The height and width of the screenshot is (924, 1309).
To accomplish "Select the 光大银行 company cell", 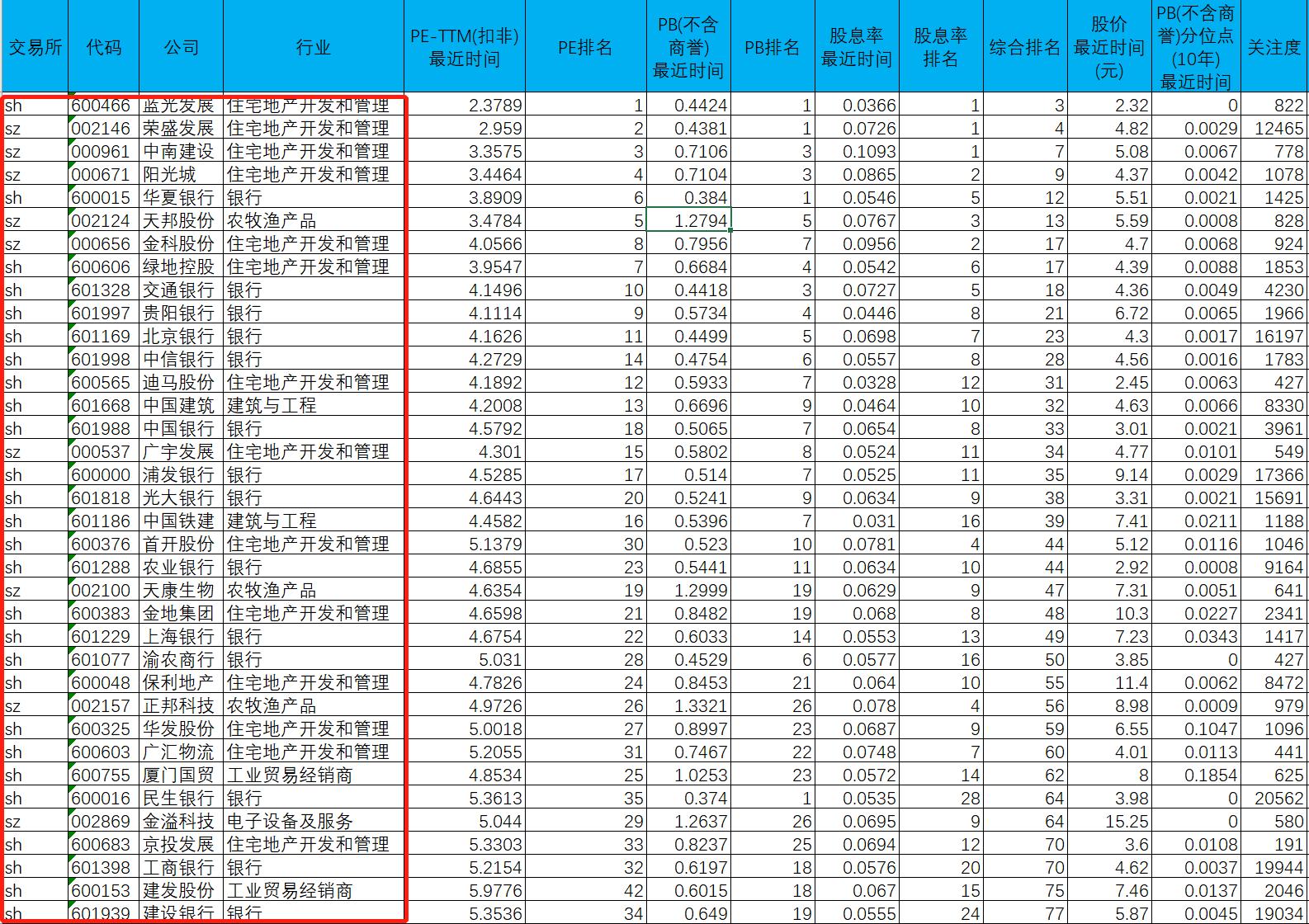I will [x=182, y=497].
